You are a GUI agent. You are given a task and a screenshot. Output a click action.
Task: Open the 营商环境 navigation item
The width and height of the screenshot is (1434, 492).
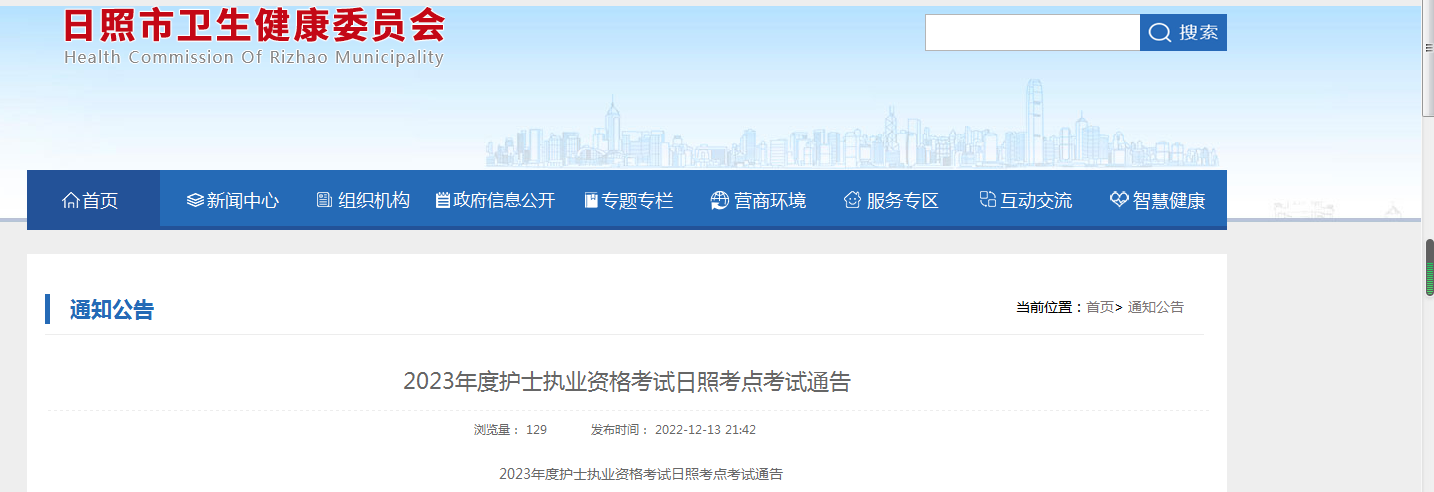(x=770, y=200)
